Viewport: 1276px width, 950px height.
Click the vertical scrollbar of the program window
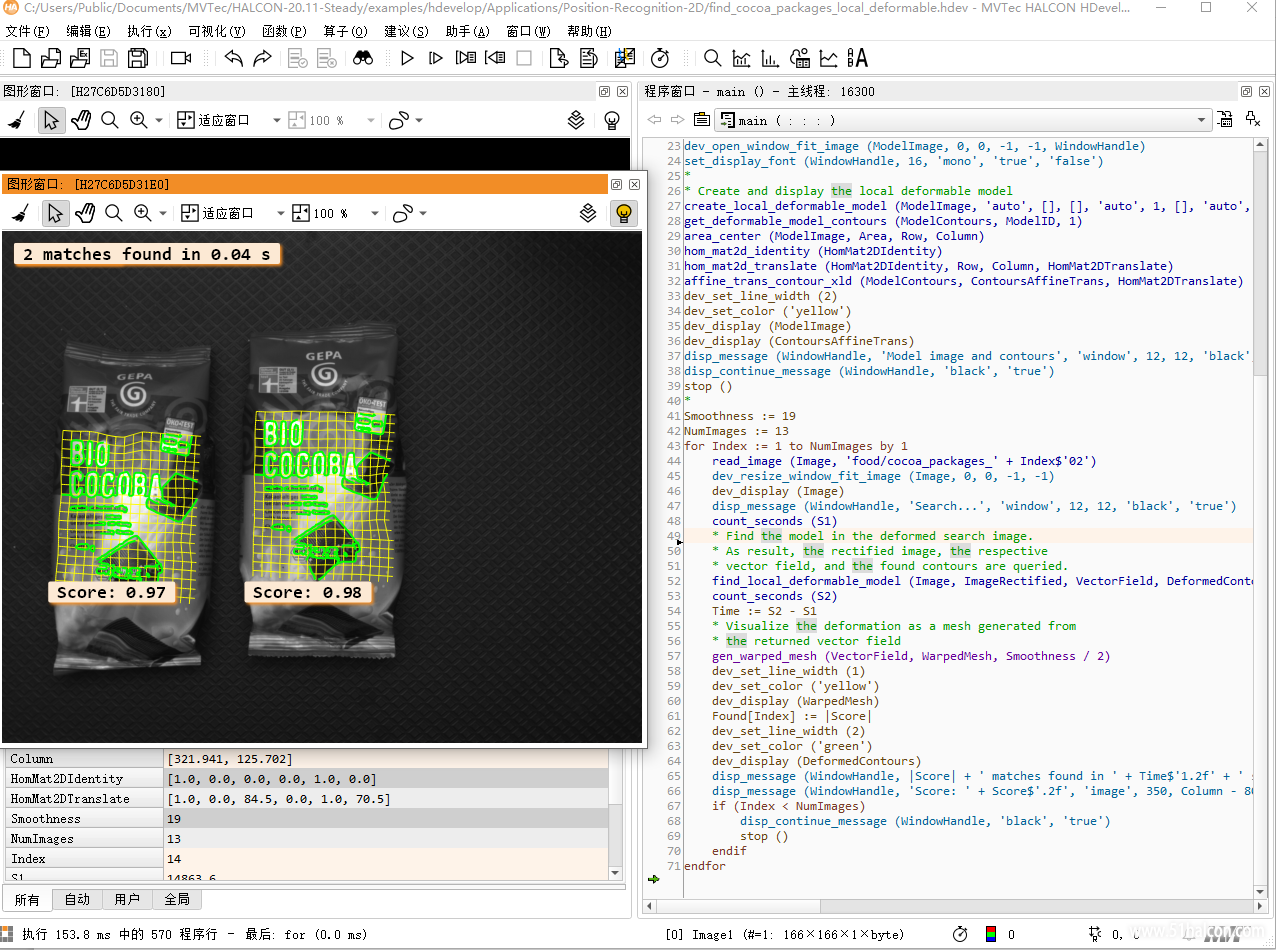click(x=1261, y=517)
